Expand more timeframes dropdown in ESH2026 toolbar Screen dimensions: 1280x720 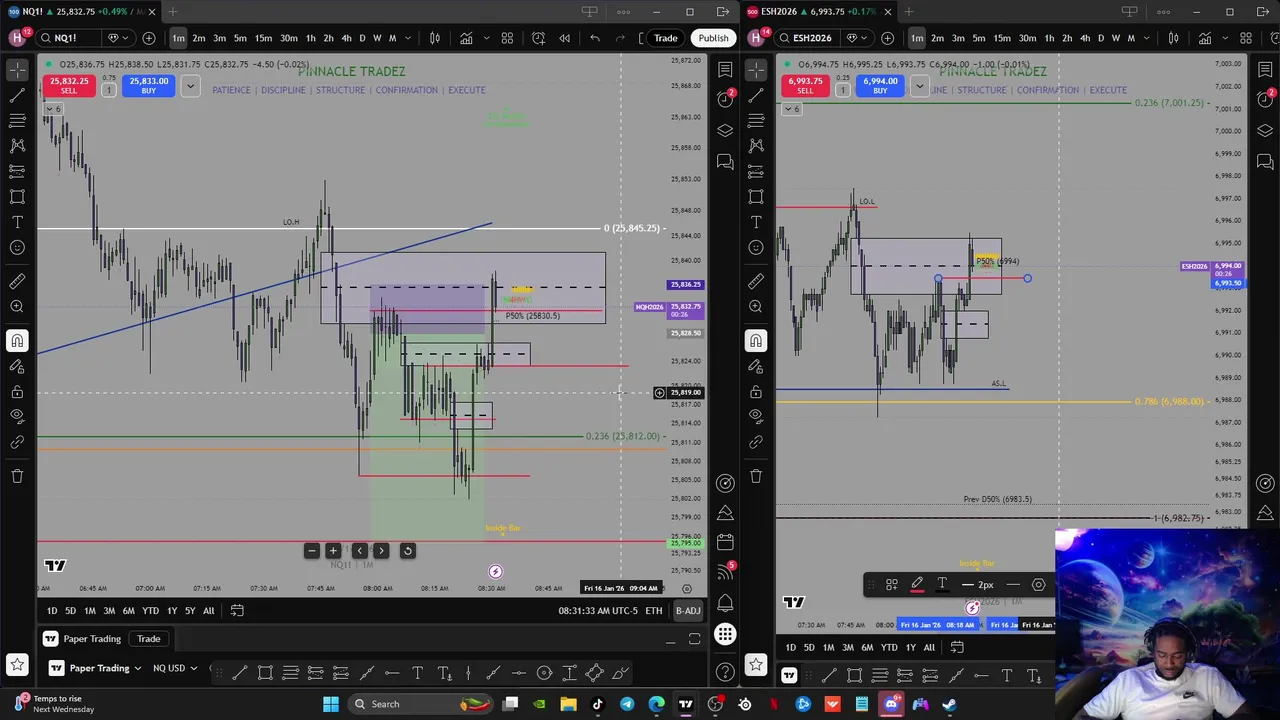coord(1147,38)
